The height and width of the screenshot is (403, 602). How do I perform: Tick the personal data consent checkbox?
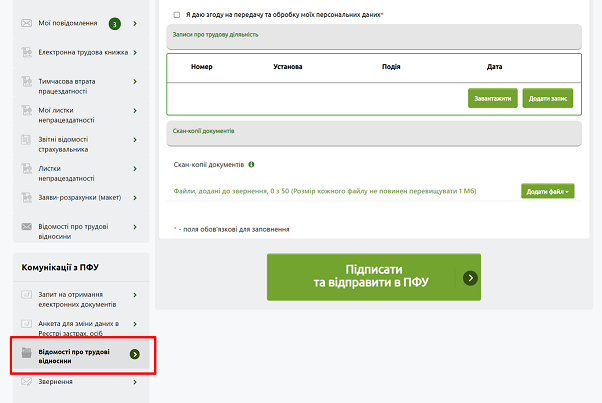click(177, 15)
